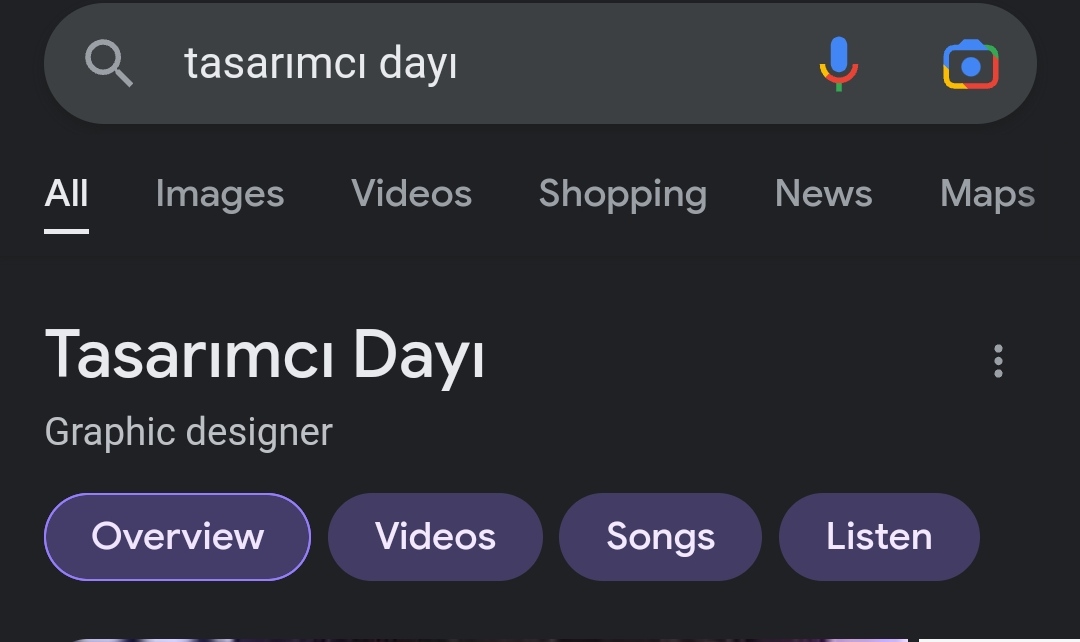Click the magnifying glass search icon
1080x642 pixels.
coord(109,63)
